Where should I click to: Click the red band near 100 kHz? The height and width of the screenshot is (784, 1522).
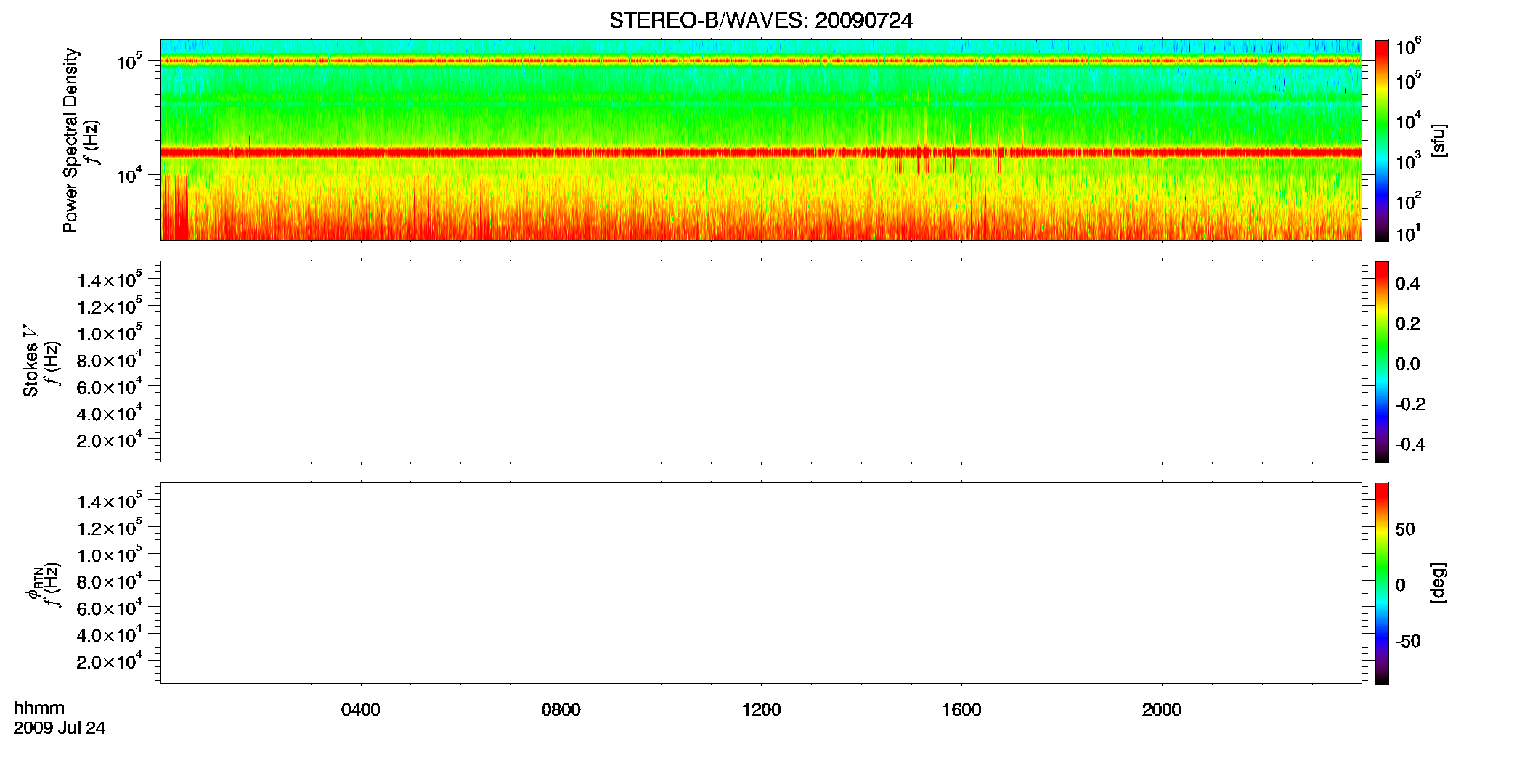761,61
